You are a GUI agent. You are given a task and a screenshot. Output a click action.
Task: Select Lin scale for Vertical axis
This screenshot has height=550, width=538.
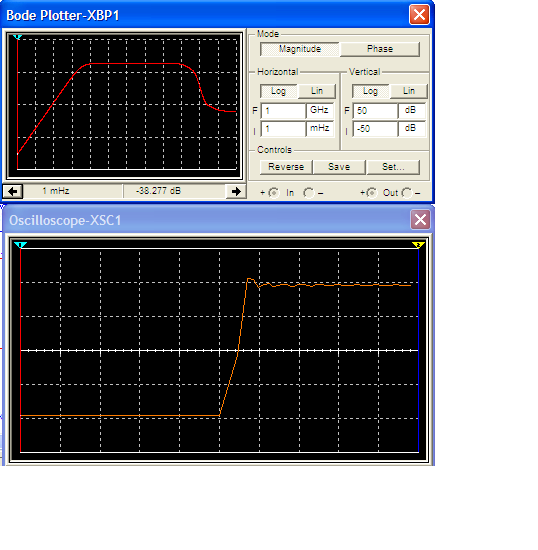point(409,91)
